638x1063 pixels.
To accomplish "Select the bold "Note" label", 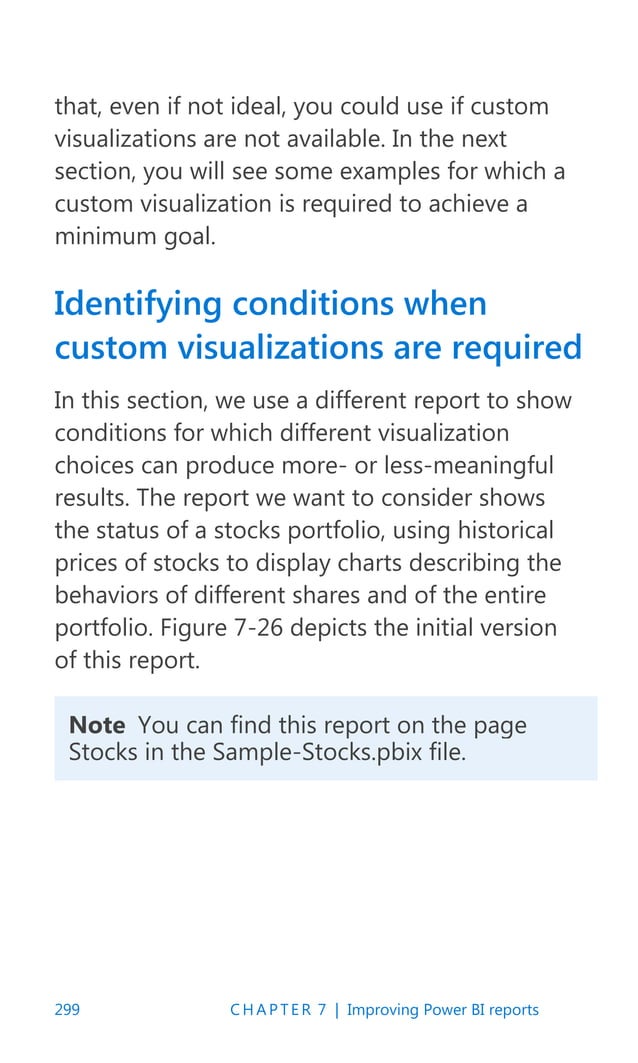I will [x=97, y=725].
